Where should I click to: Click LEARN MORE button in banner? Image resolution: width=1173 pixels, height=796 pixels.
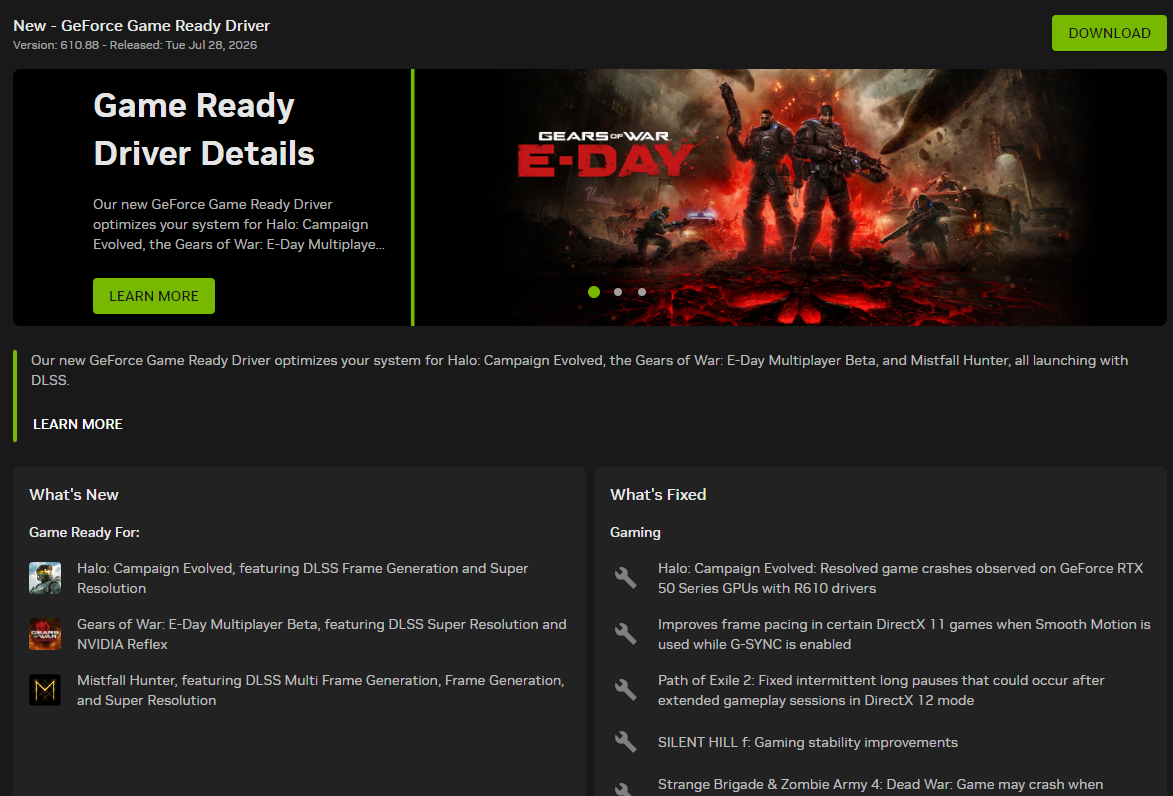[x=153, y=296]
